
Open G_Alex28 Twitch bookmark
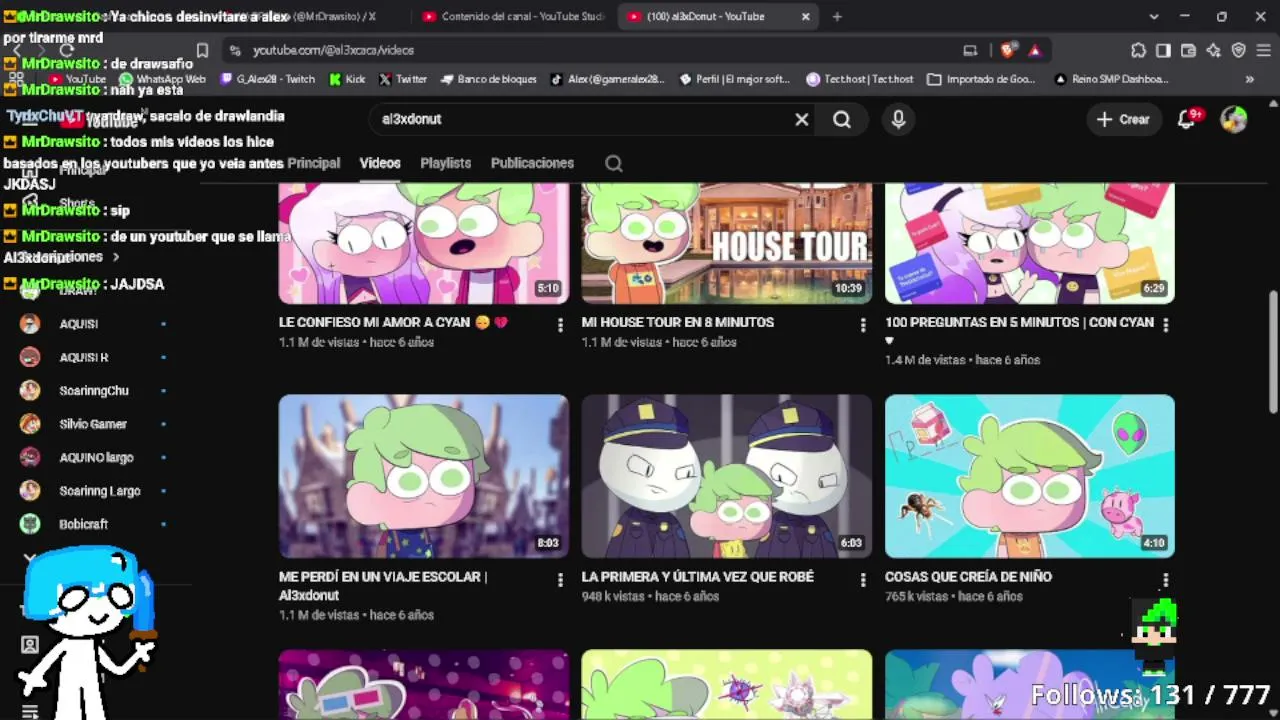[x=268, y=79]
